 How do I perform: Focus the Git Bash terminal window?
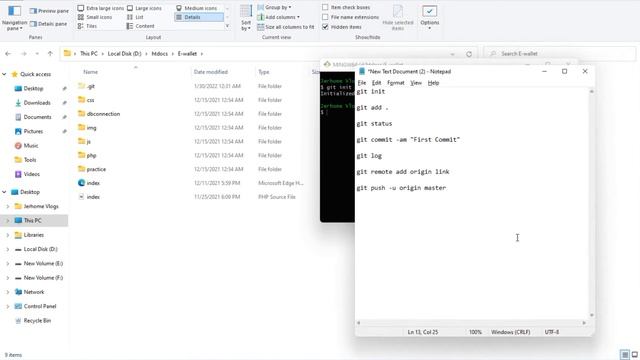coord(337,163)
